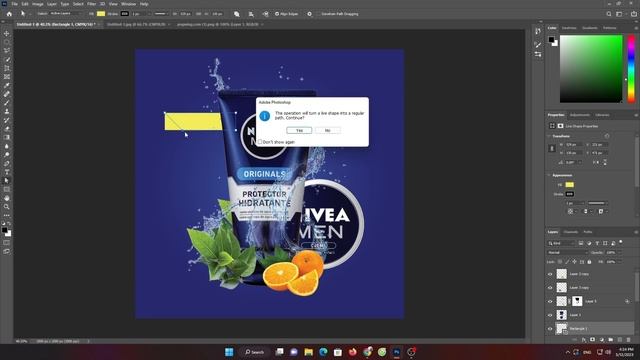Screen dimensions: 640x360
Task: Click yellow Fill swatch in options bar
Action: tap(101, 14)
